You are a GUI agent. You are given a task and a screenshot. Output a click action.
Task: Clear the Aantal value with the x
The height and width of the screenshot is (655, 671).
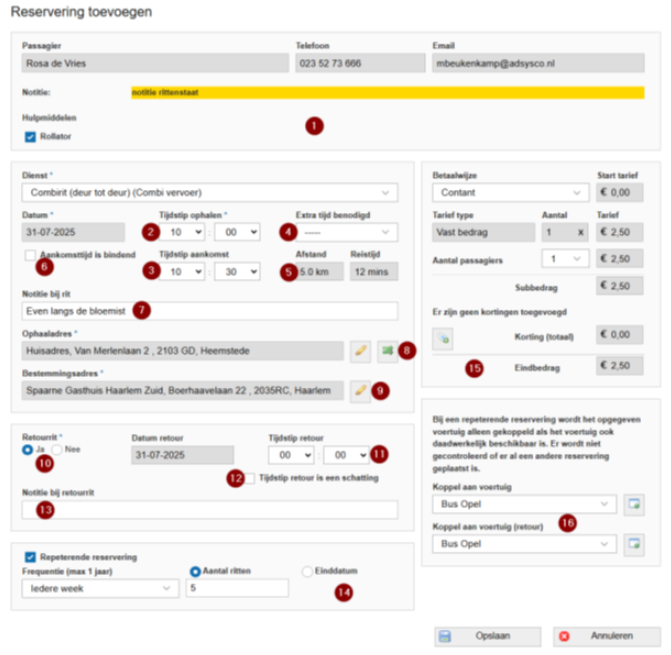581,232
